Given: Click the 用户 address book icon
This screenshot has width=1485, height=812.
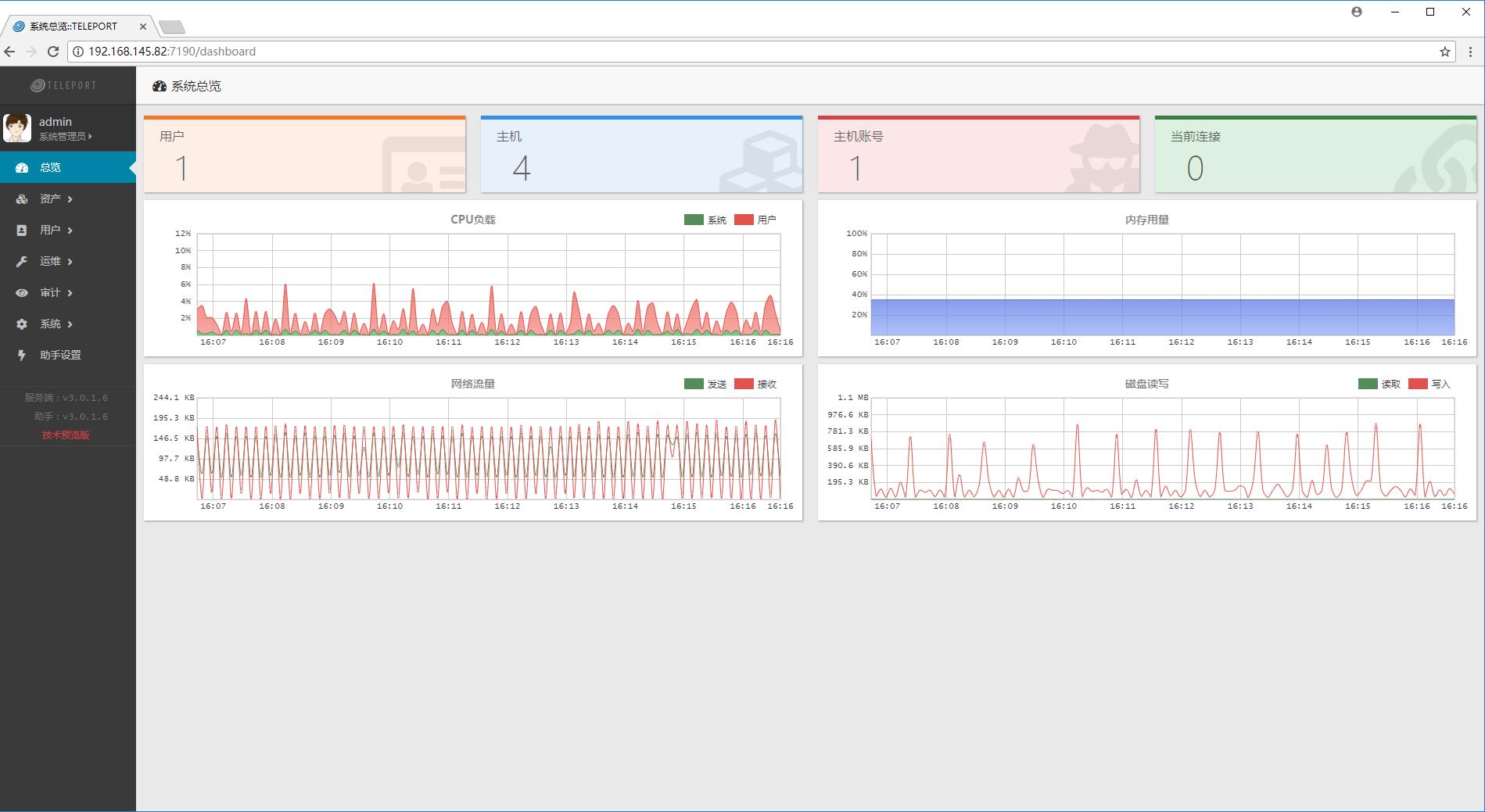Looking at the screenshot, I should pyautogui.click(x=22, y=230).
